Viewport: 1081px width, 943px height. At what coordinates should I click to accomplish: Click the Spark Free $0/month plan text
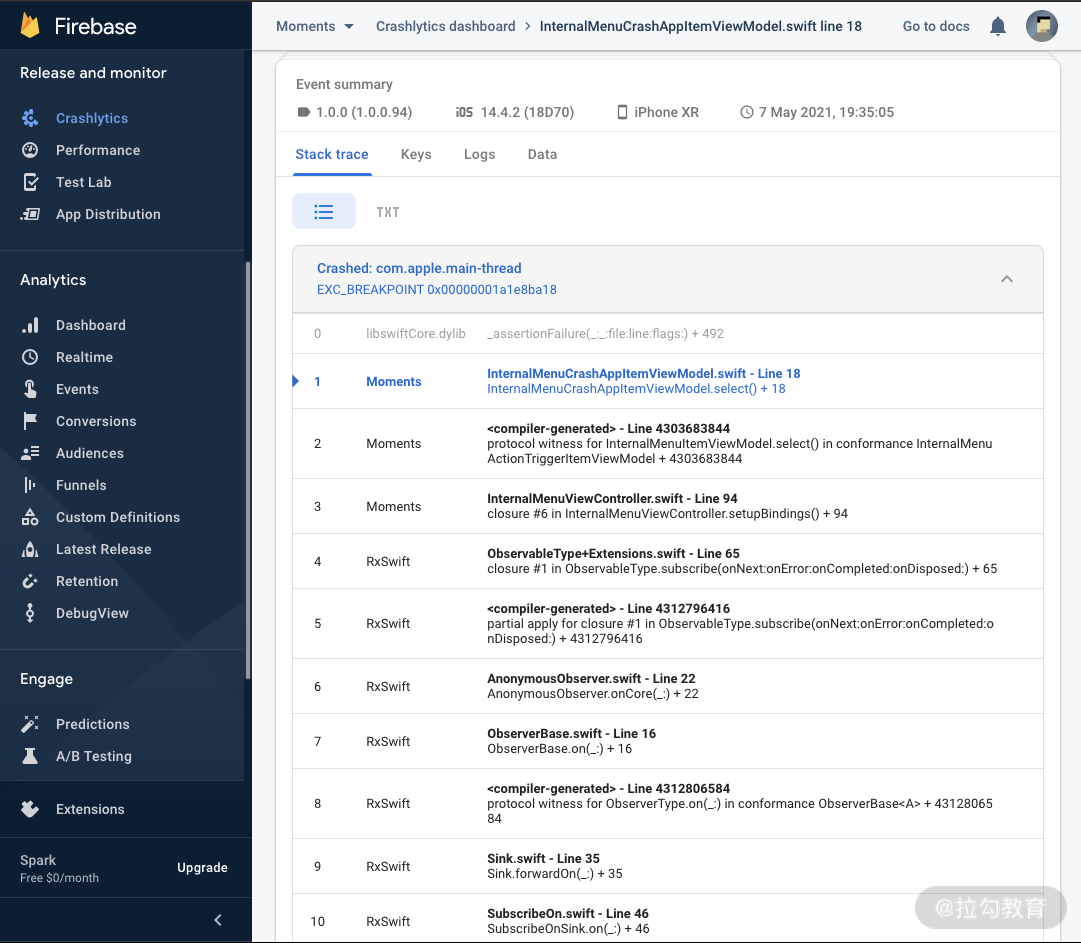tap(59, 868)
